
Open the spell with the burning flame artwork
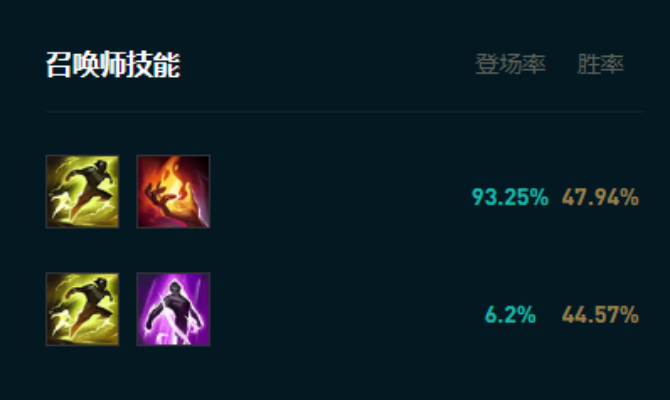click(173, 191)
